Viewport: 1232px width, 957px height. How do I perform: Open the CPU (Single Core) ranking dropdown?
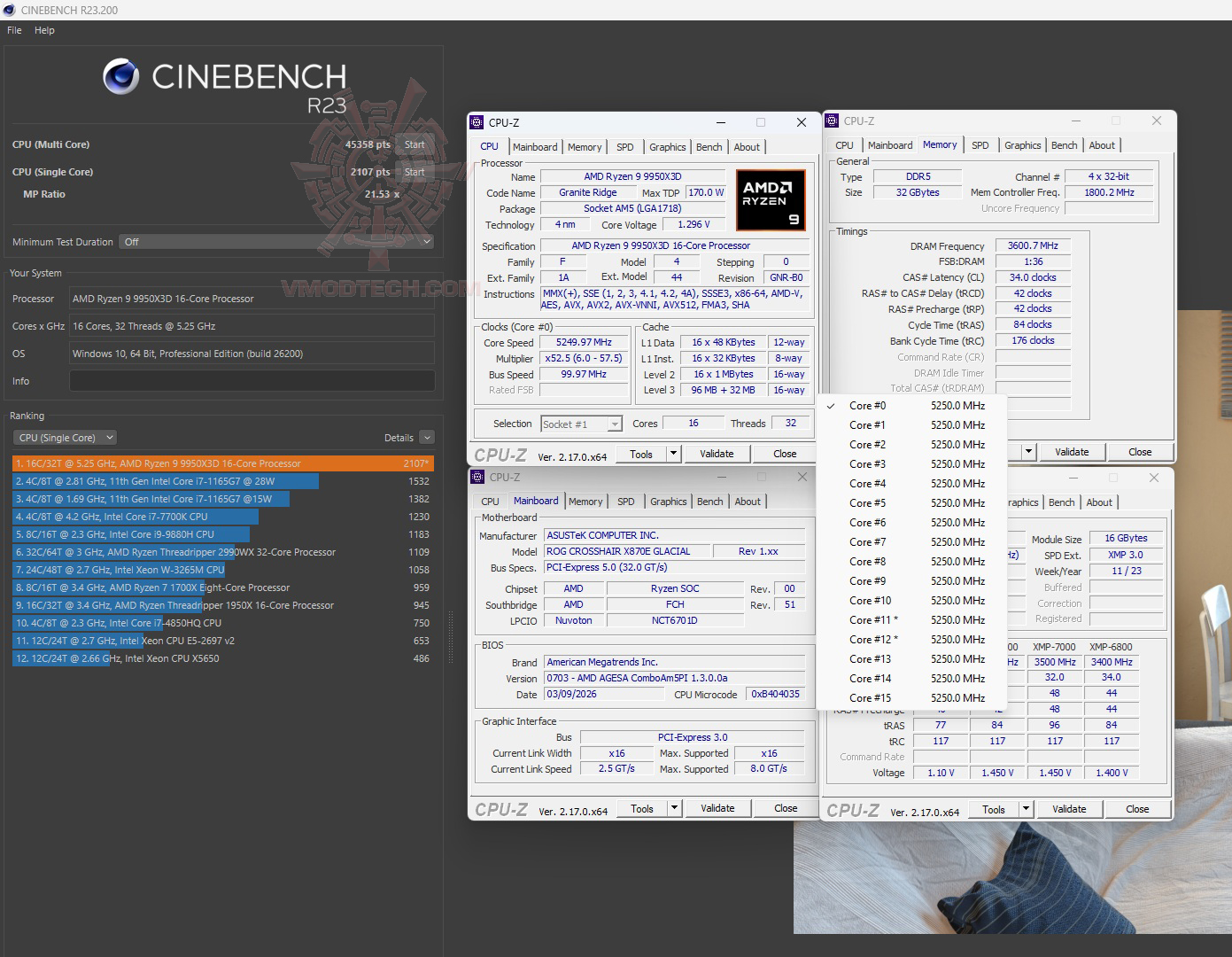[65, 438]
